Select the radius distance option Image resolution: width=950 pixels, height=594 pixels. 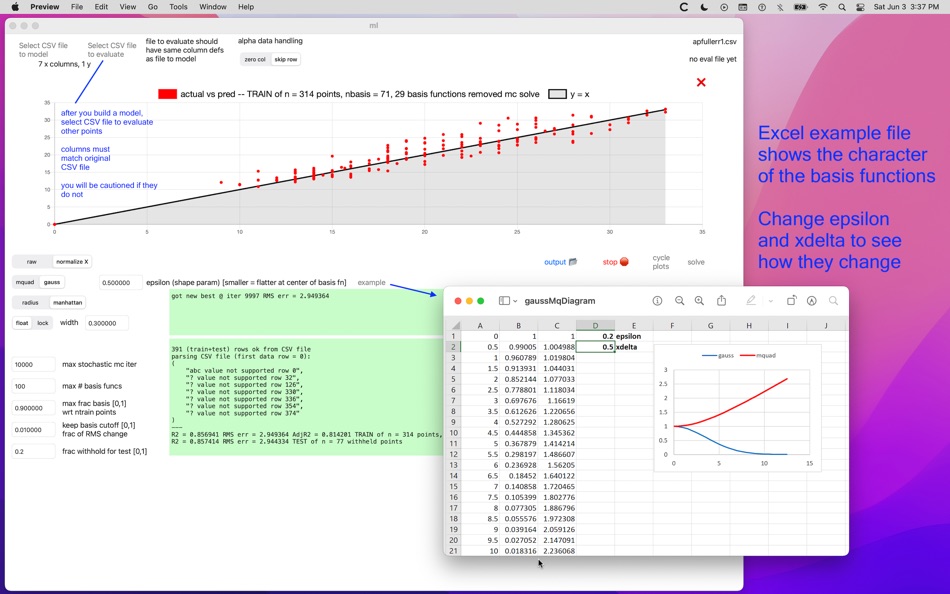pos(30,302)
